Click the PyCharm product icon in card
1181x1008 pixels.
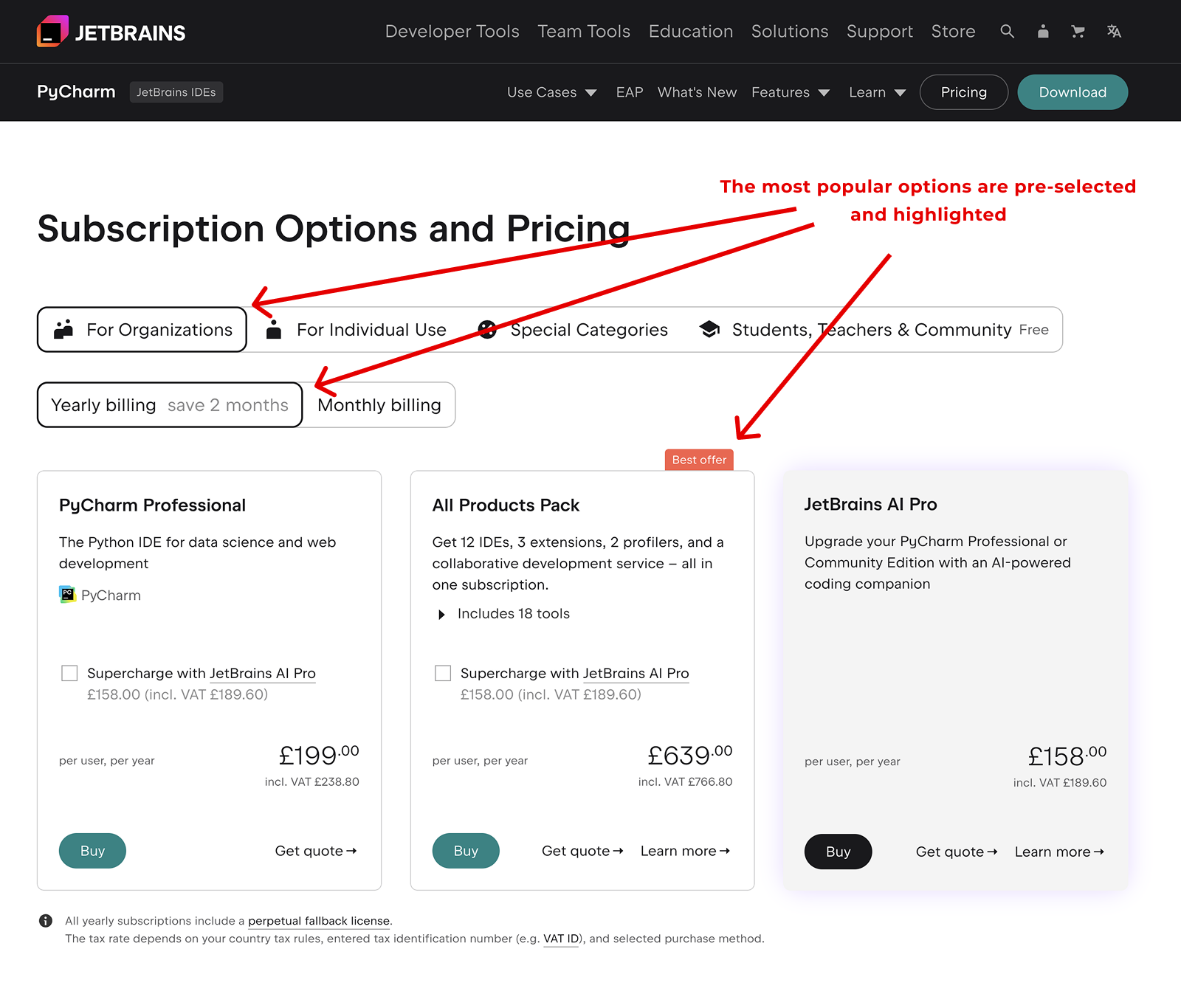click(67, 595)
